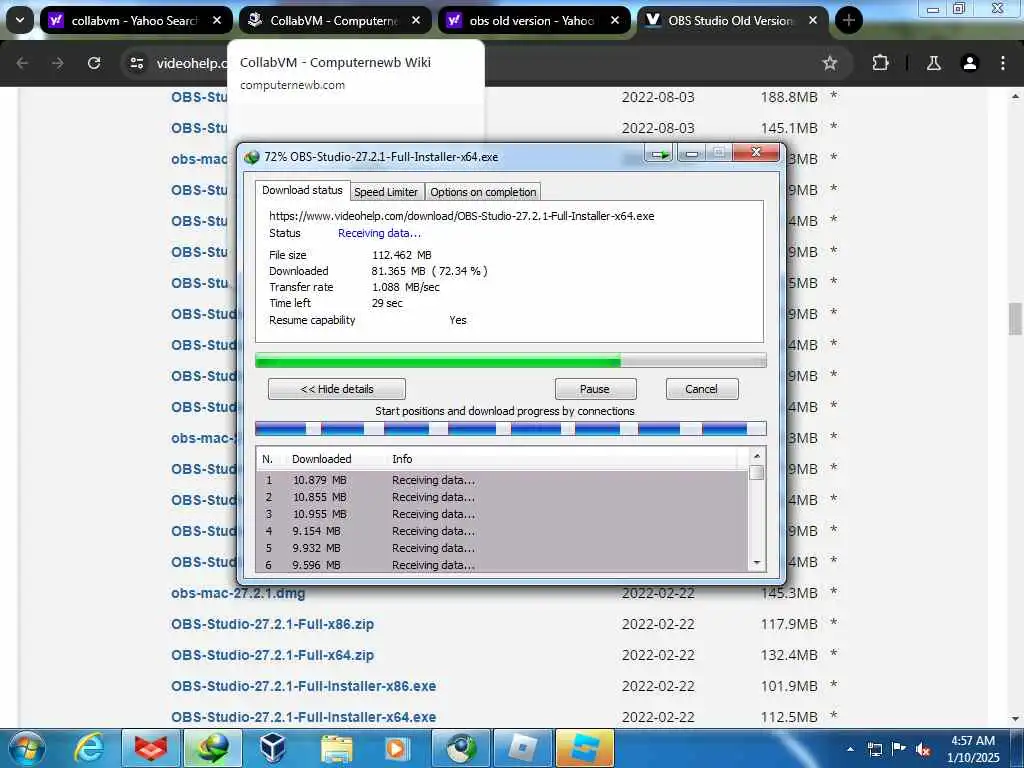Bookmark this page with the star icon
Viewport: 1024px width, 768px height.
pyautogui.click(x=829, y=63)
